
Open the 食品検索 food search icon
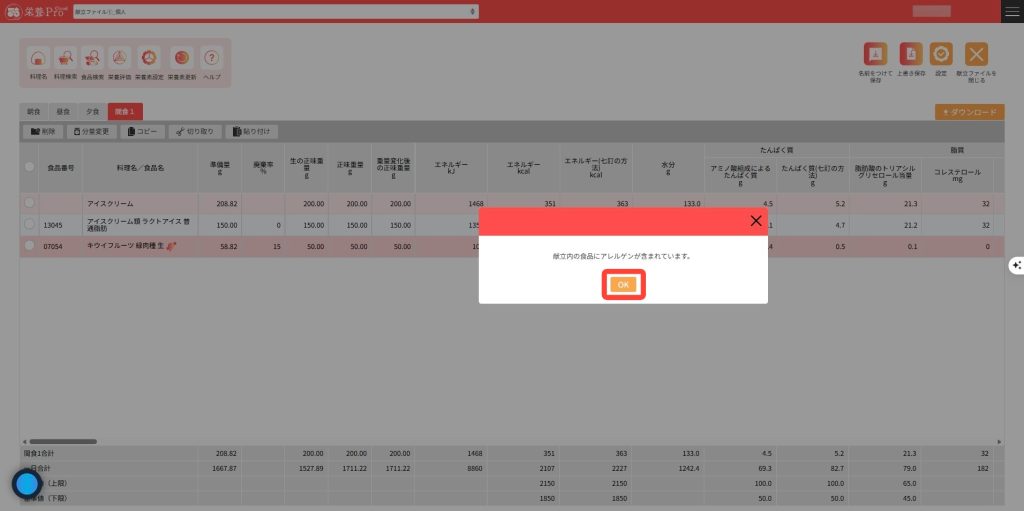(92, 60)
